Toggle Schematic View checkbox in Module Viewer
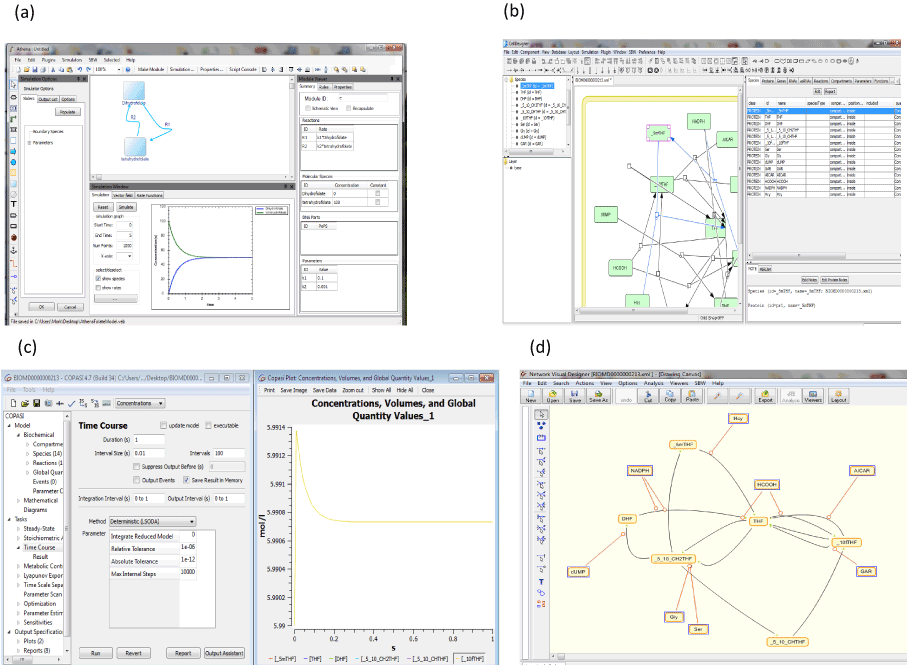The height and width of the screenshot is (665, 907). coord(308,108)
